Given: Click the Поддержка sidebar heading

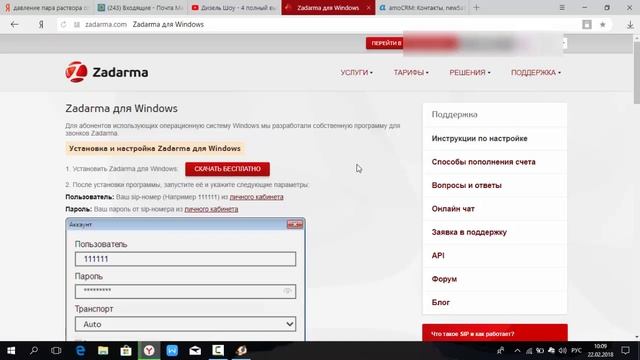Looking at the screenshot, I should (454, 115).
